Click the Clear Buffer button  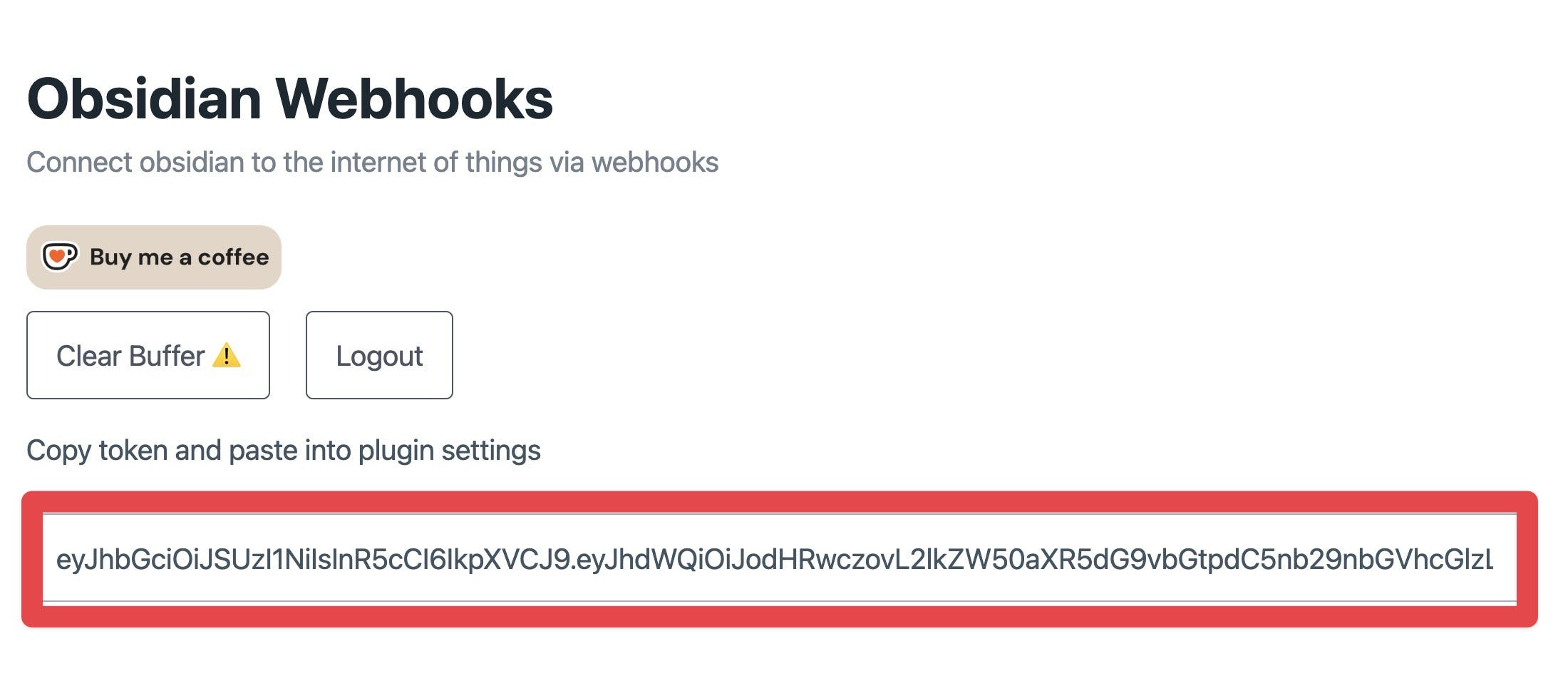point(148,355)
